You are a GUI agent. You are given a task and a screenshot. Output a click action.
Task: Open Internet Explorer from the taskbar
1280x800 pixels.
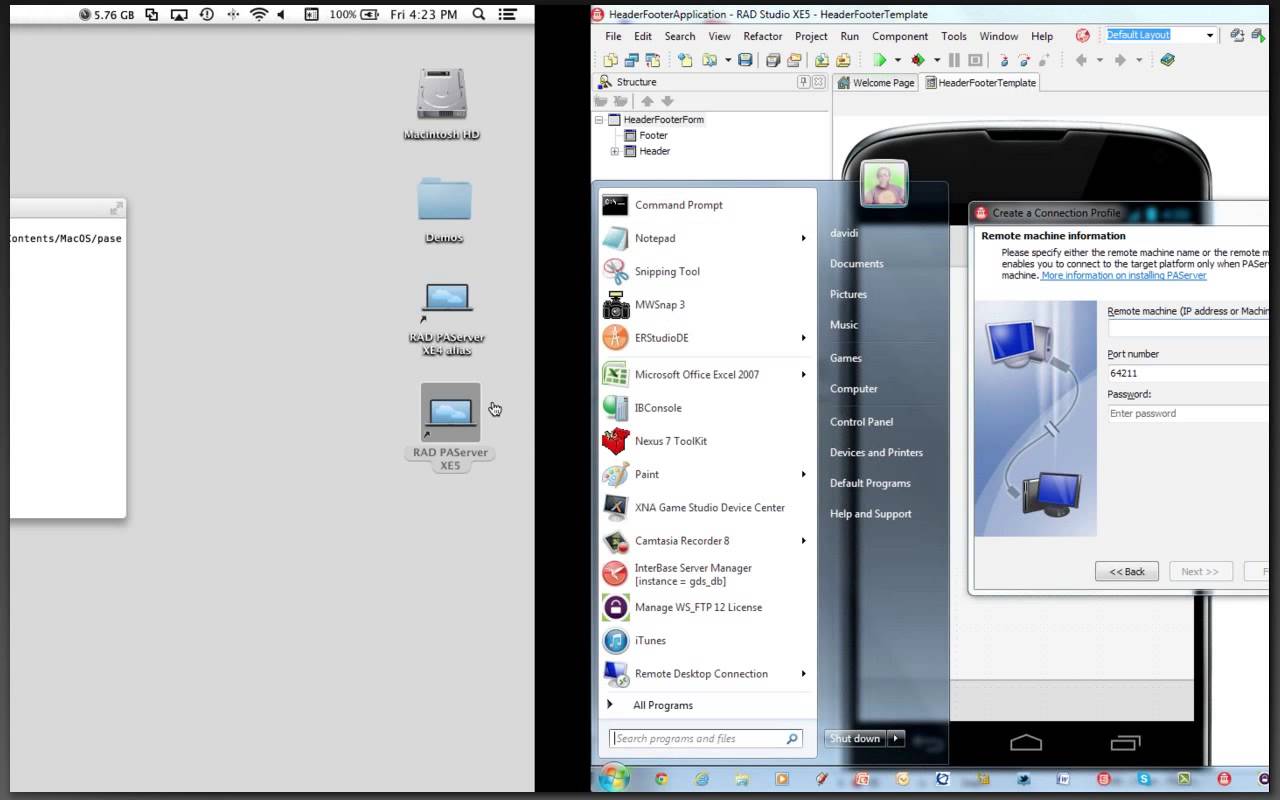click(x=701, y=778)
